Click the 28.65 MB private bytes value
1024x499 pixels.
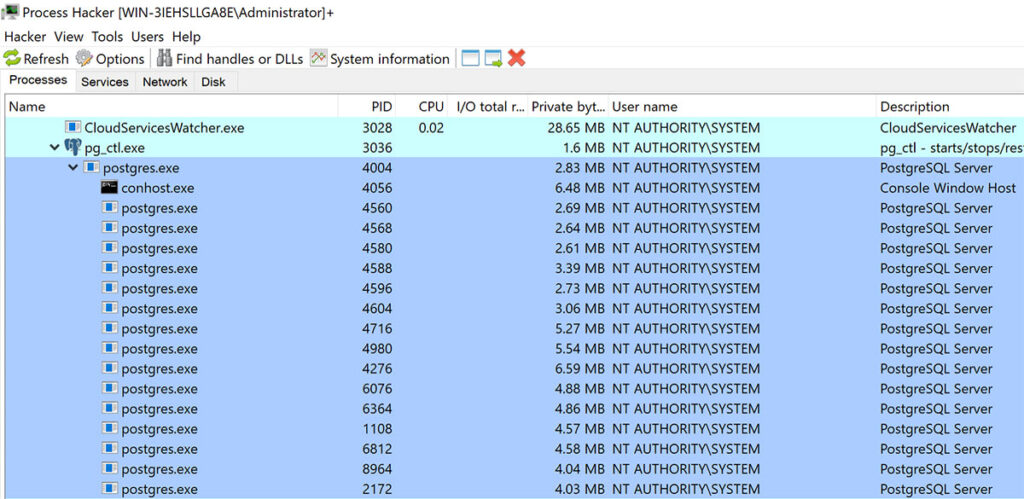pos(576,127)
